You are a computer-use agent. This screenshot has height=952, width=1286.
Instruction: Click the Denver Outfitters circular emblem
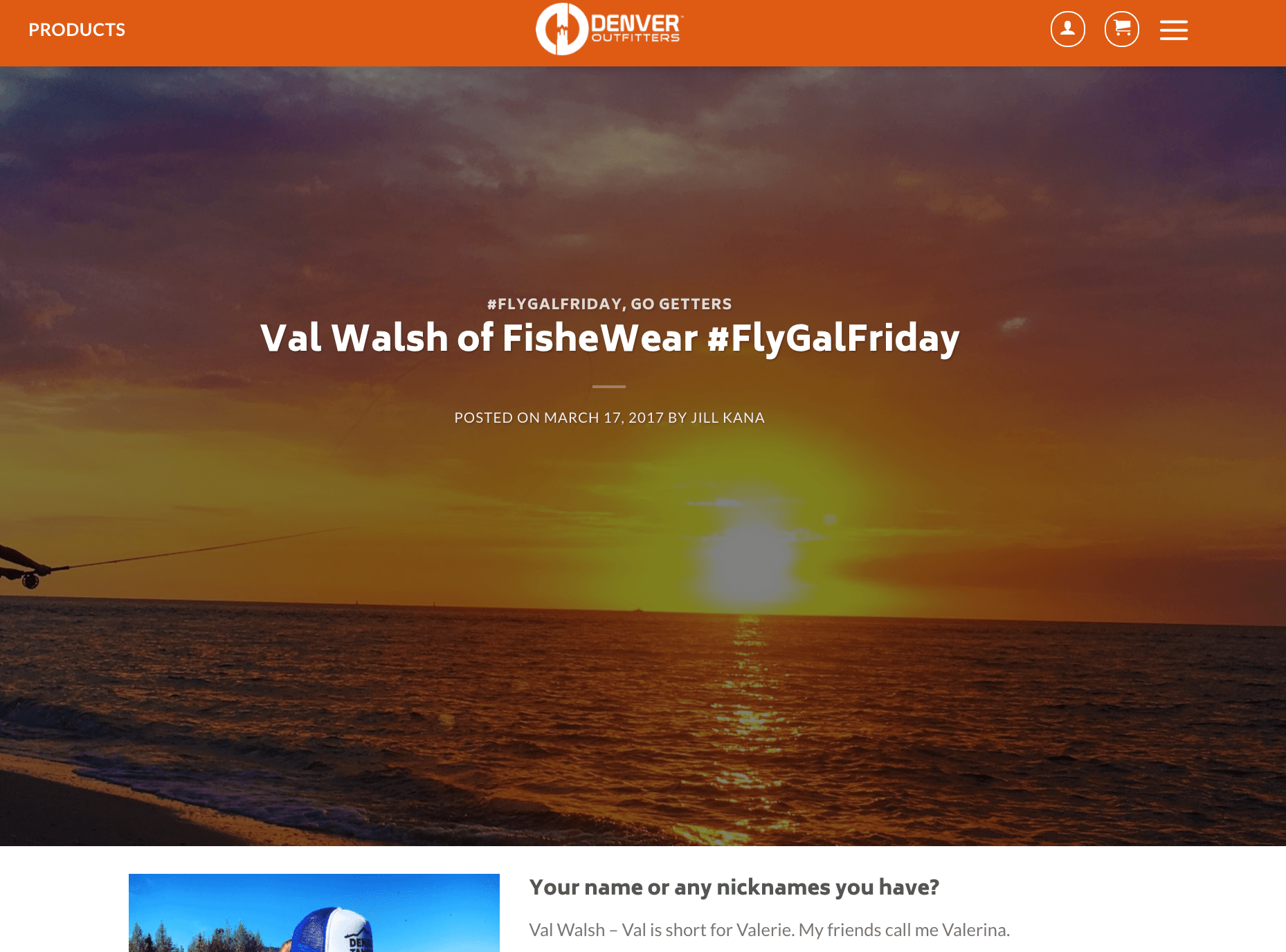[x=561, y=29]
